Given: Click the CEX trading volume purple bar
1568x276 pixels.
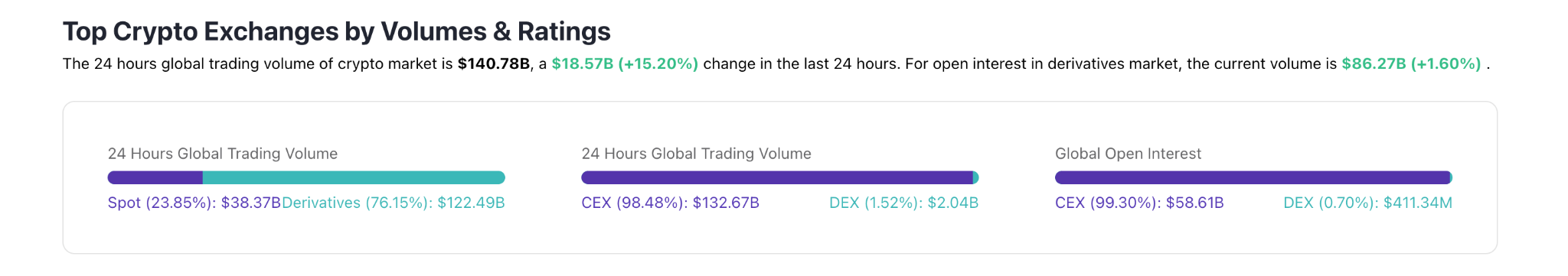Looking at the screenshot, I should point(777,177).
